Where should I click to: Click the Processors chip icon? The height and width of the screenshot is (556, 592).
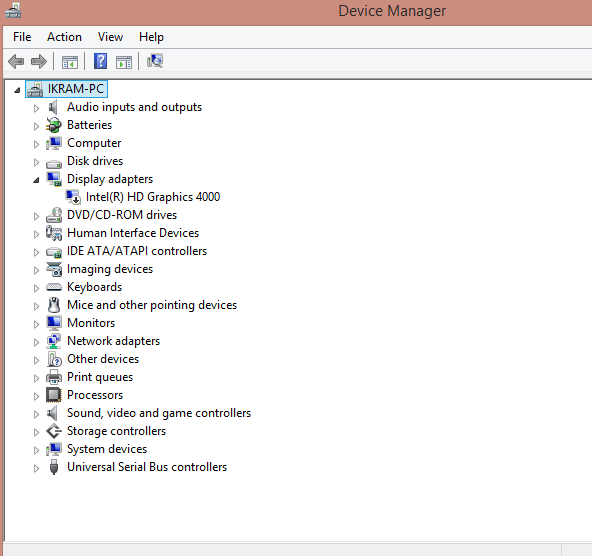coord(54,395)
